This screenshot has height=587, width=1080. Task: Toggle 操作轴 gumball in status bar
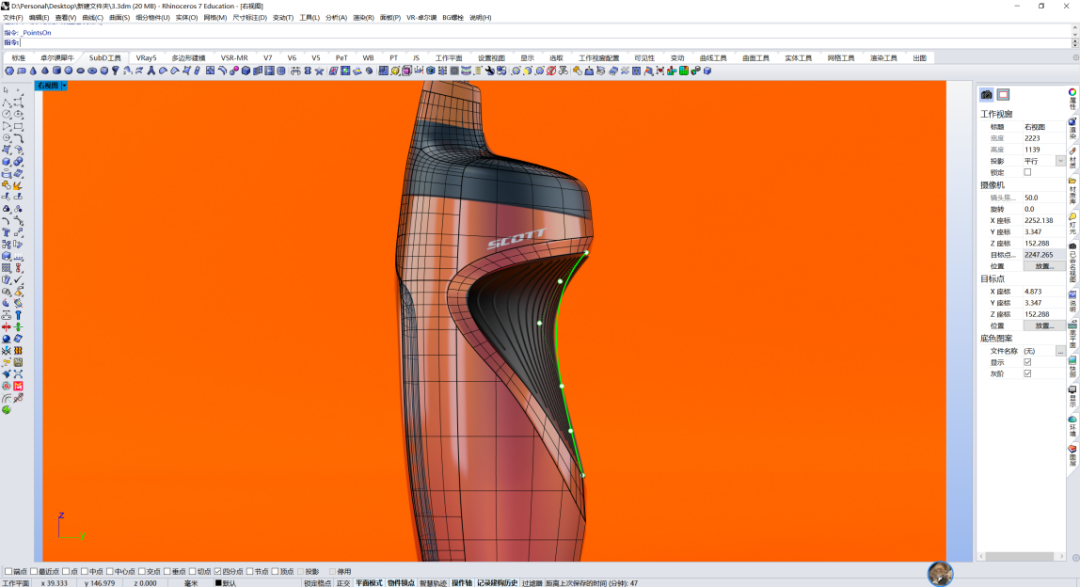coord(461,583)
